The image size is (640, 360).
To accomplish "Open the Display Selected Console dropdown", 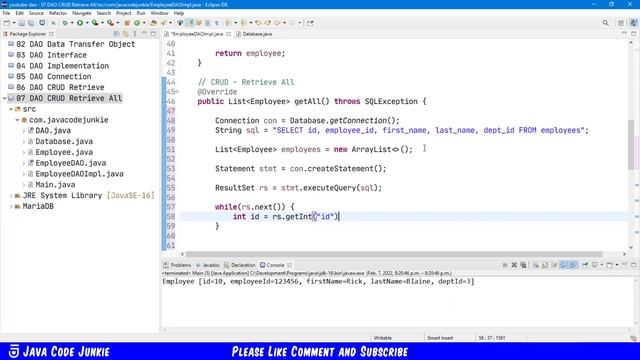I will click(601, 265).
